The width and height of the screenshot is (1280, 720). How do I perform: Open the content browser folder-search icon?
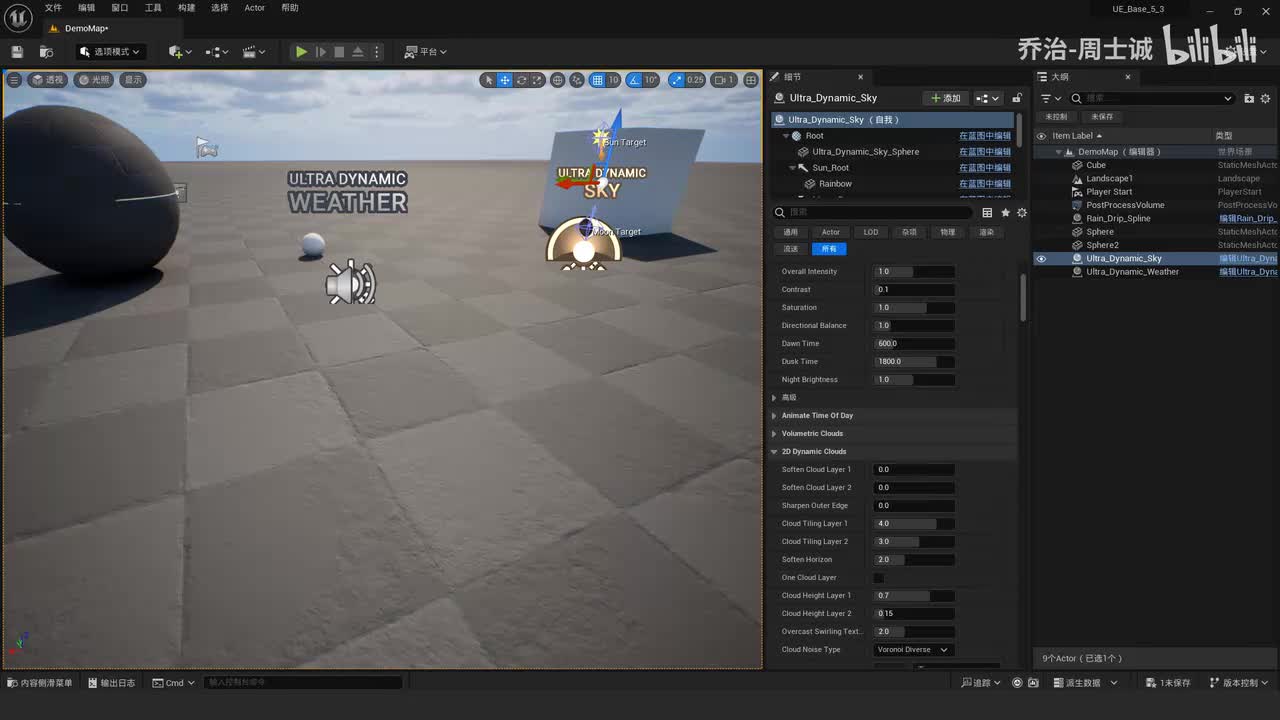click(46, 52)
